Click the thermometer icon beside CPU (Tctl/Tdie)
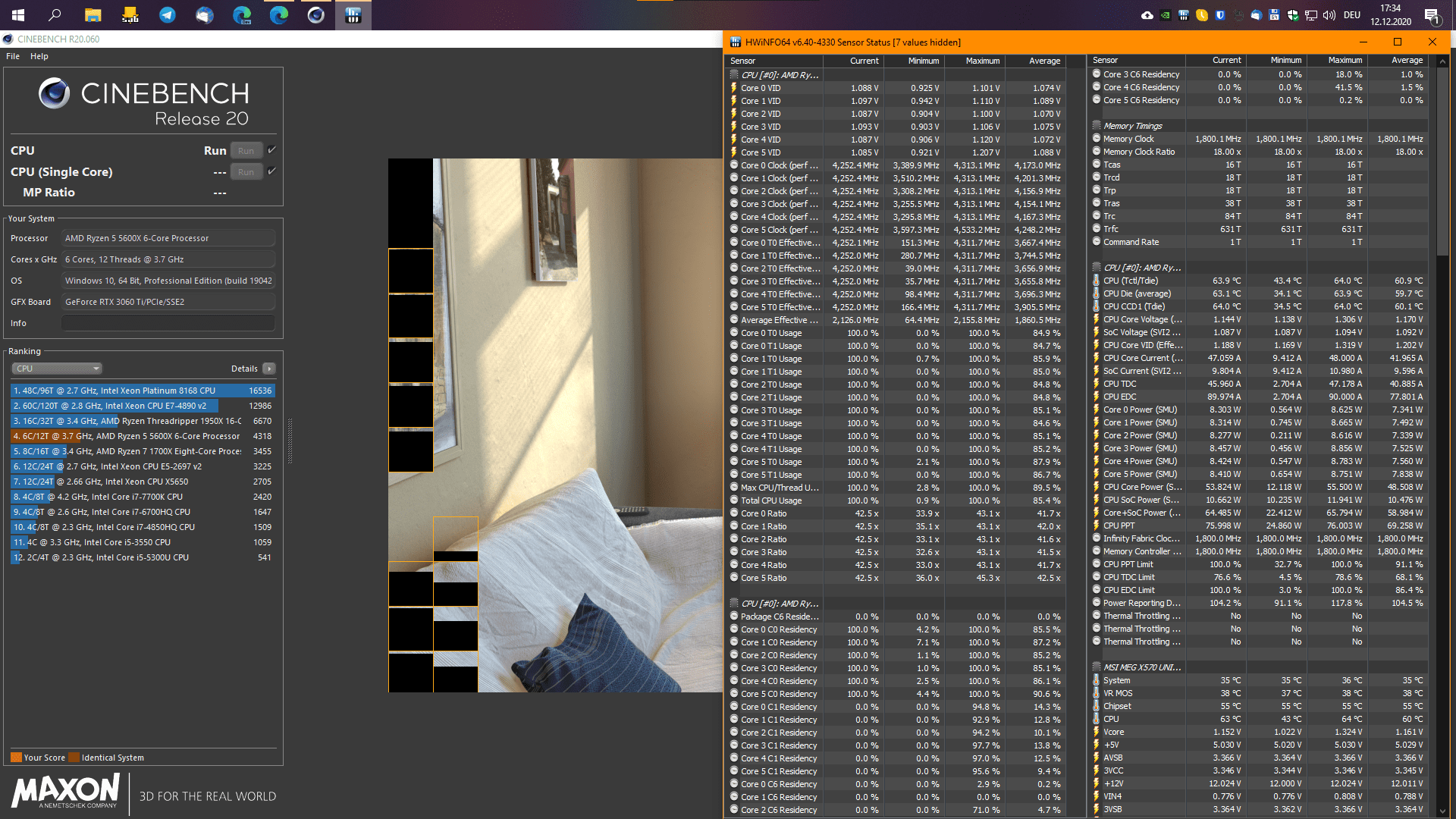This screenshot has height=819, width=1456. click(1096, 281)
